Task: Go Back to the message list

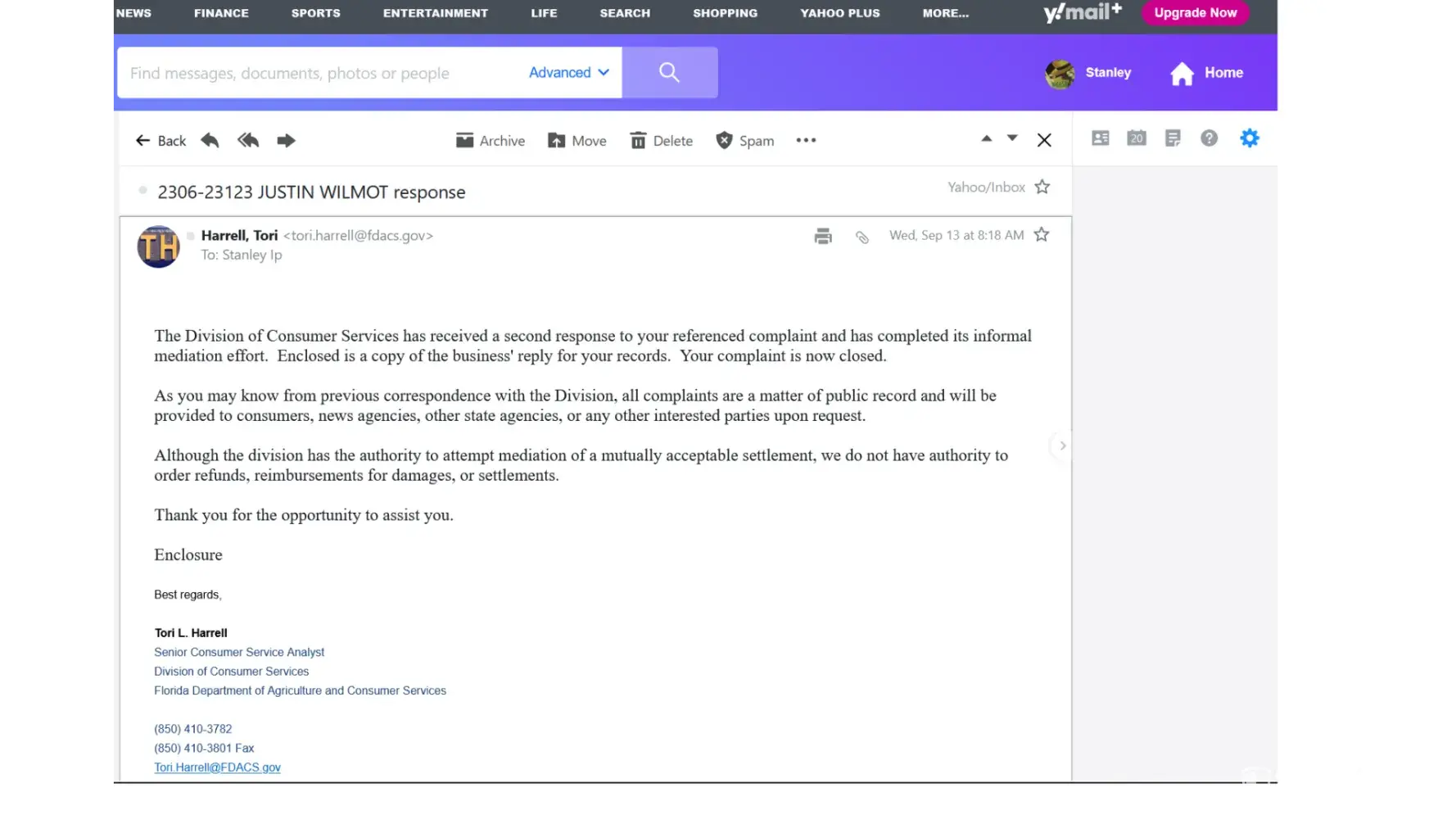Action: [x=161, y=141]
